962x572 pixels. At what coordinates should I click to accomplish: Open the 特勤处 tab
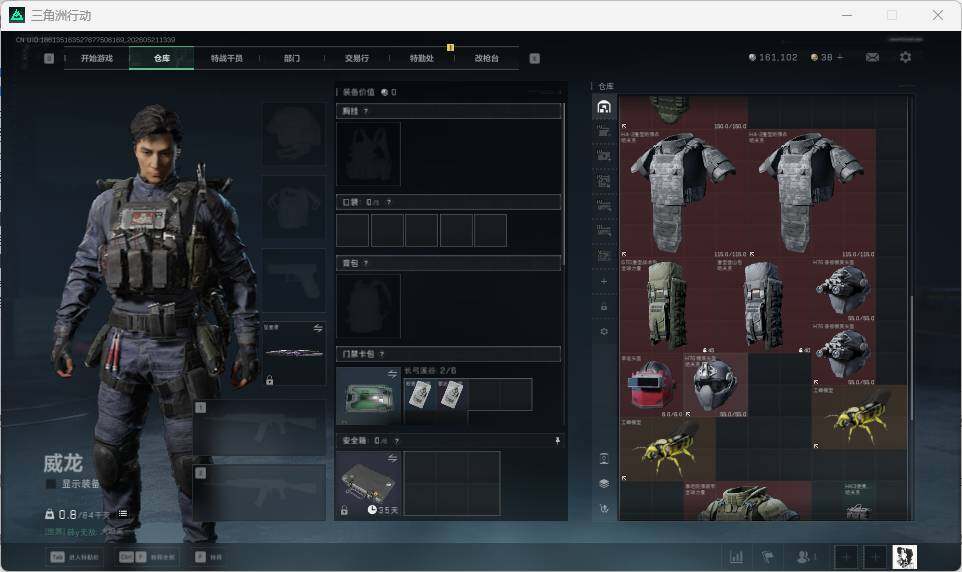tap(421, 58)
